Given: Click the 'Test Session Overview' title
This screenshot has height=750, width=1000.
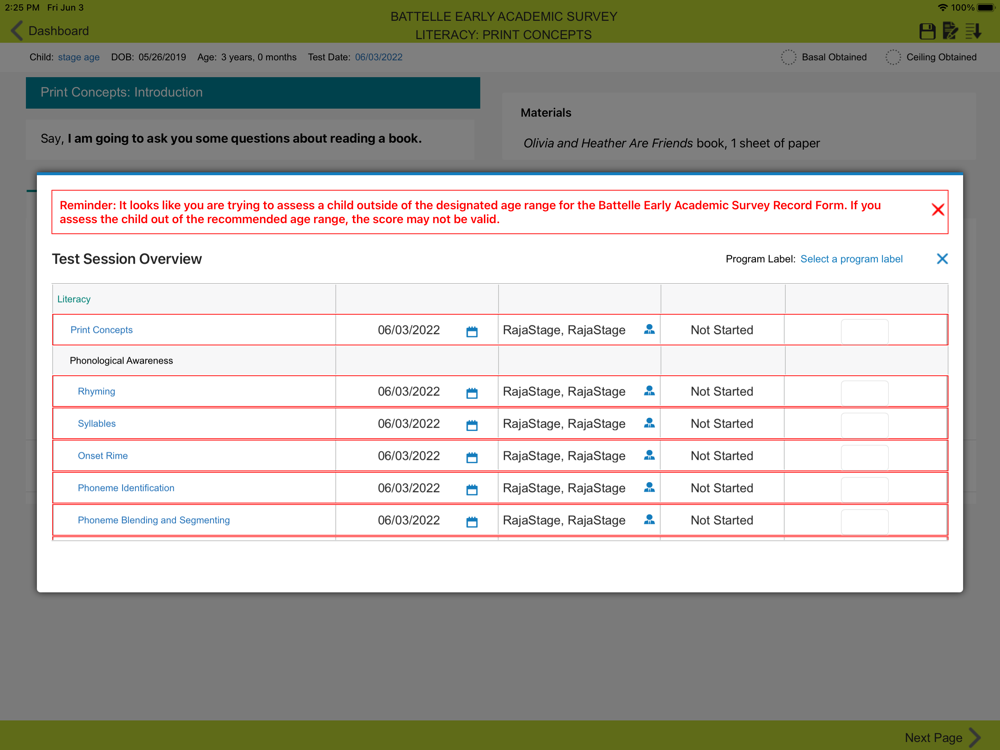Looking at the screenshot, I should tap(127, 259).
